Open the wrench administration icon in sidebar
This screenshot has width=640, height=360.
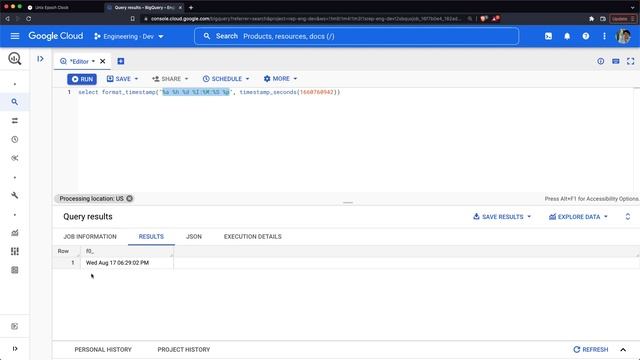15,196
